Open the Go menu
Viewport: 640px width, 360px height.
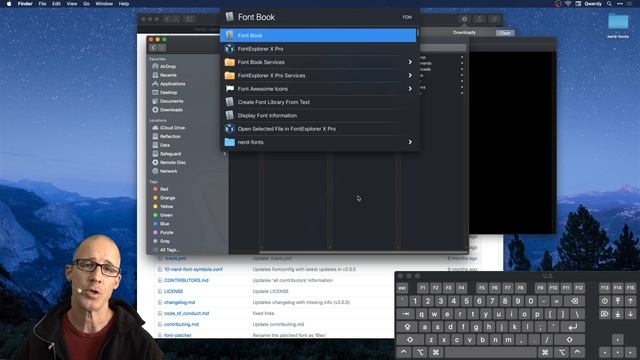coord(86,4)
